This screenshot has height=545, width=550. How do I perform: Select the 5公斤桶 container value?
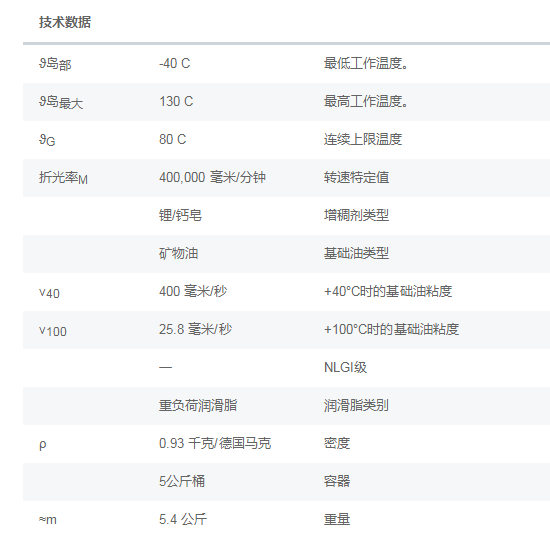click(x=182, y=481)
